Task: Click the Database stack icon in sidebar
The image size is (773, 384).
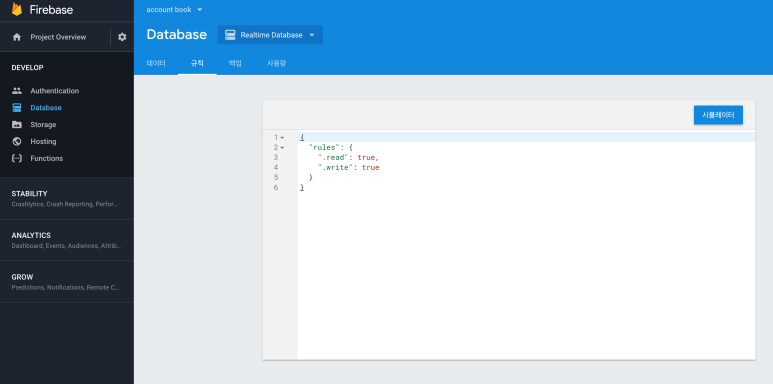Action: (x=17, y=107)
